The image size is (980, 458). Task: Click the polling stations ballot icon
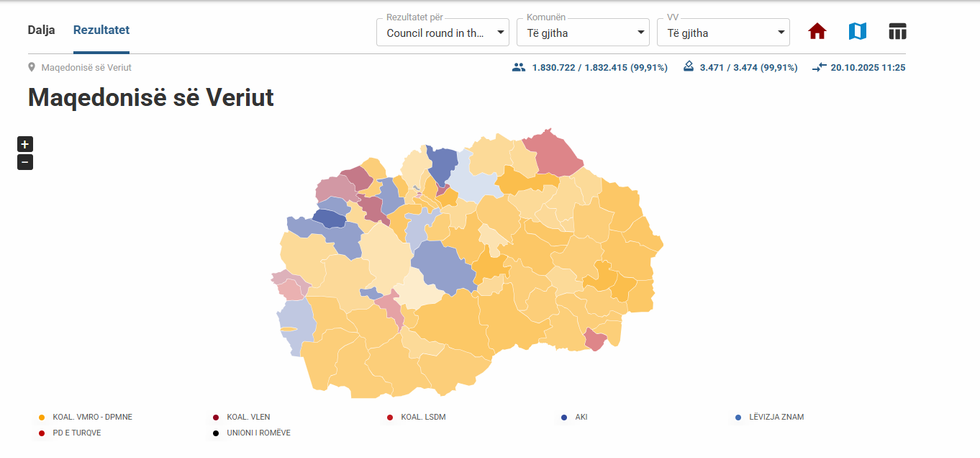tap(688, 67)
